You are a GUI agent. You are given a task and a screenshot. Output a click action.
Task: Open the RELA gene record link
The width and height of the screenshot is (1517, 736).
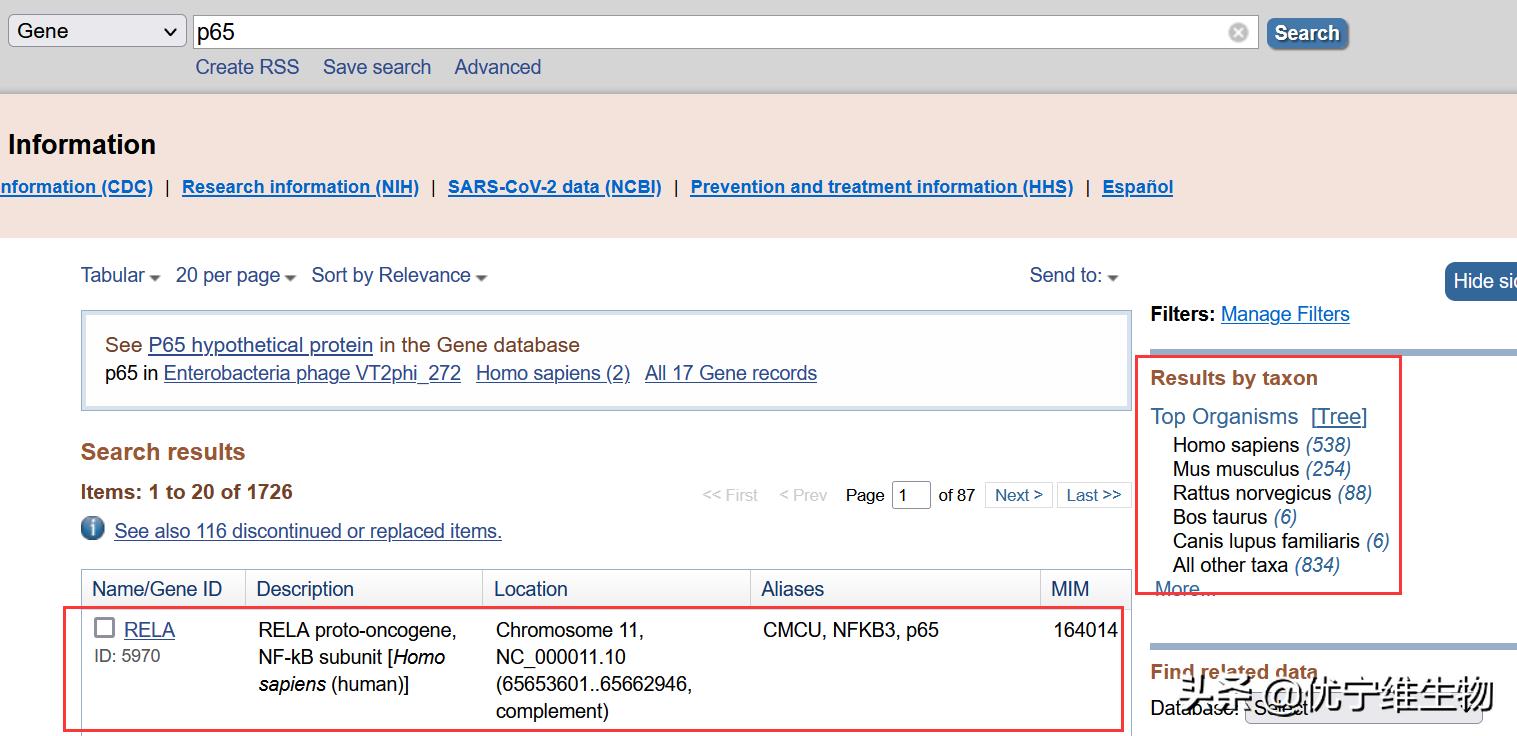point(149,630)
